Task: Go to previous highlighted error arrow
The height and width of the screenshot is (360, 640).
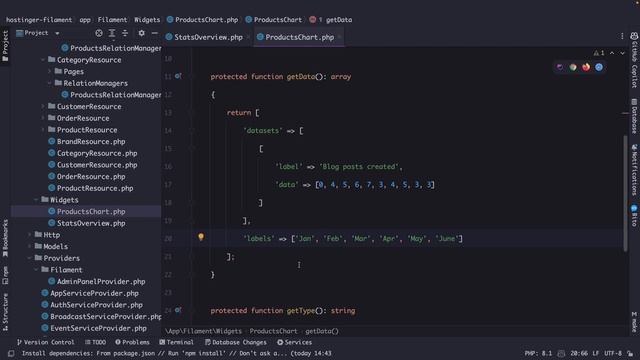Action: coord(612,53)
